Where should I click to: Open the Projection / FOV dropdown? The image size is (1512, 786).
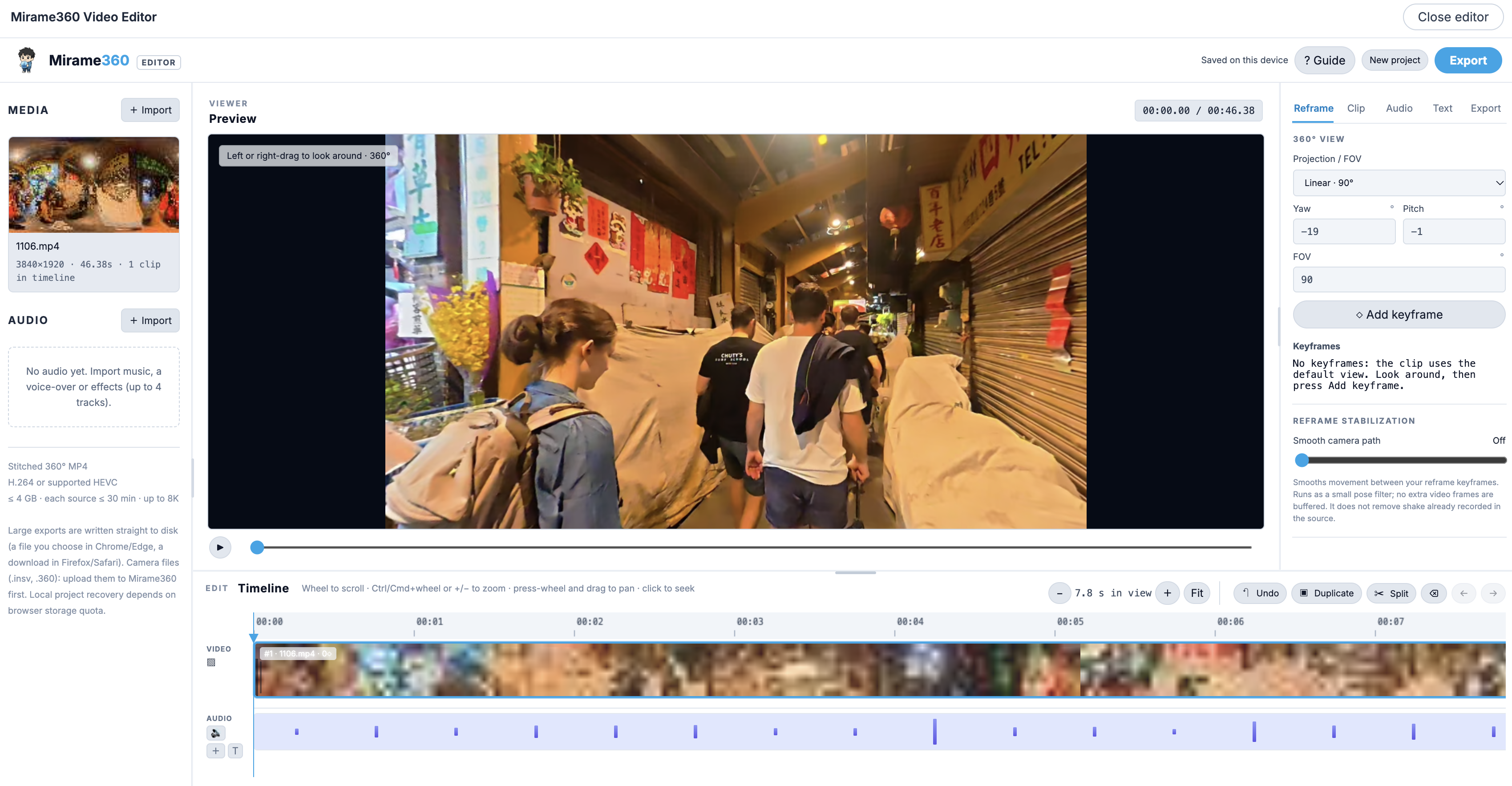[1399, 182]
